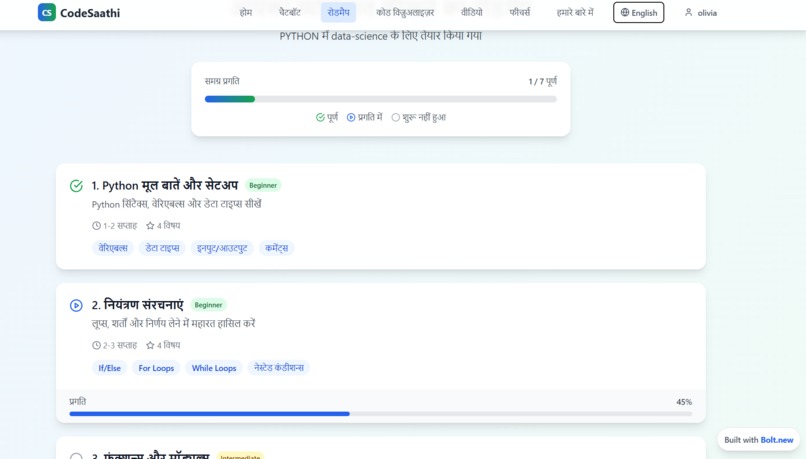Viewport: 806px width, 459px height.
Task: Click the 1-2 सप्ताह duration text
Action: click(120, 226)
